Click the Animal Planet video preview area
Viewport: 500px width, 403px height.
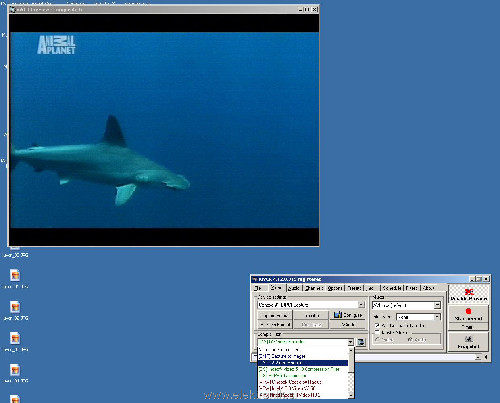click(x=164, y=130)
